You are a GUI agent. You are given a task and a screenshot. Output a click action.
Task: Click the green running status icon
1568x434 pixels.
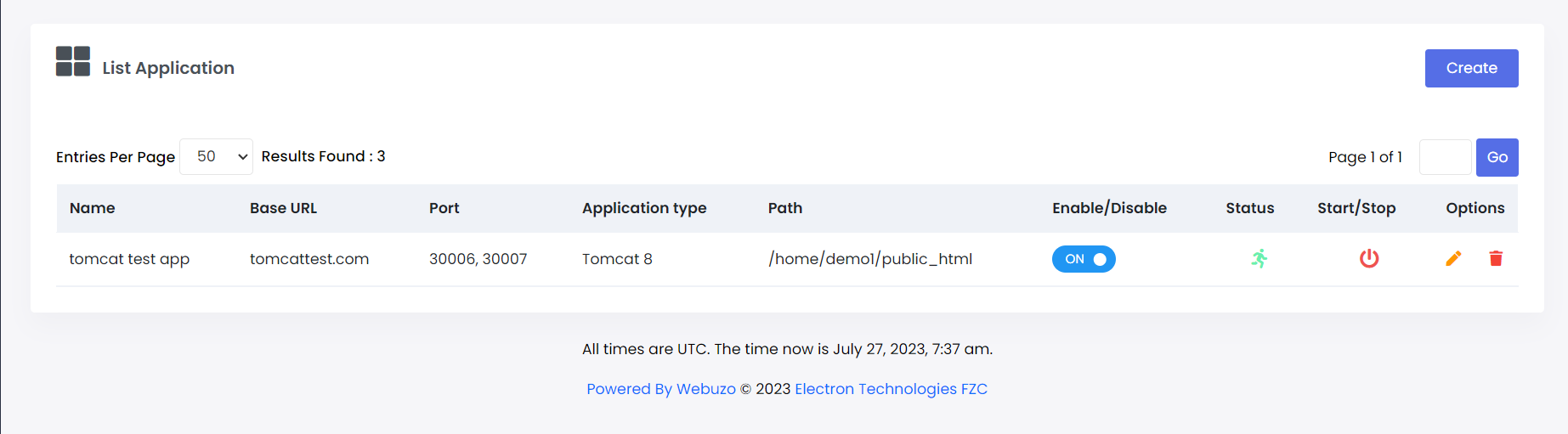point(1259,258)
